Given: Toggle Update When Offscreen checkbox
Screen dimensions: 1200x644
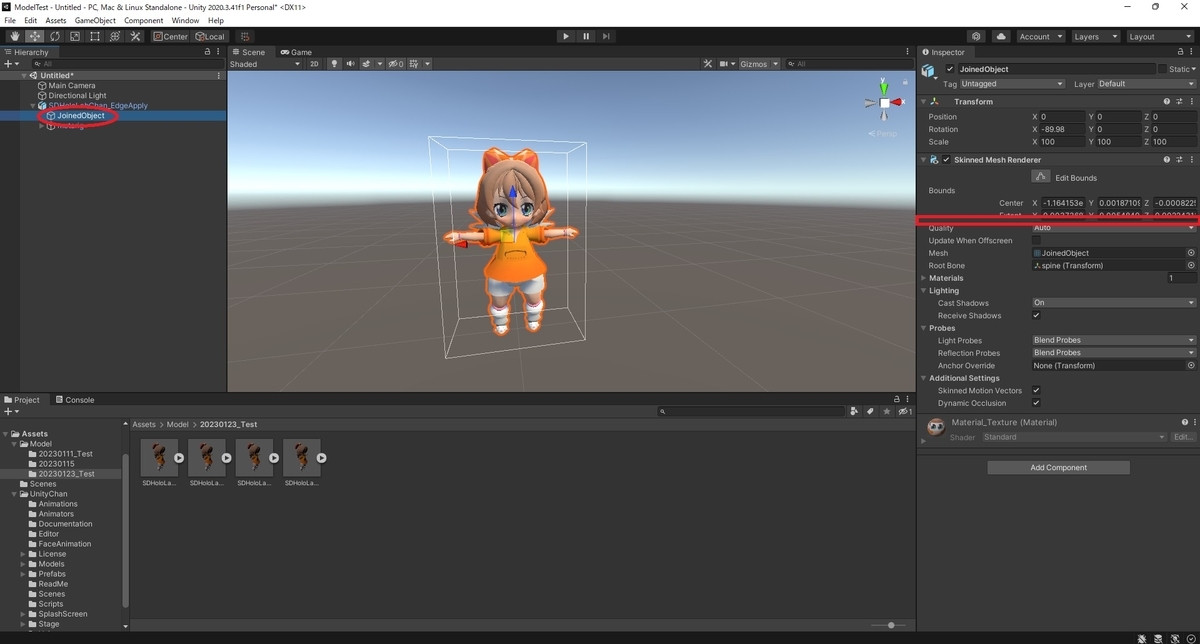Looking at the screenshot, I should tap(1036, 241).
